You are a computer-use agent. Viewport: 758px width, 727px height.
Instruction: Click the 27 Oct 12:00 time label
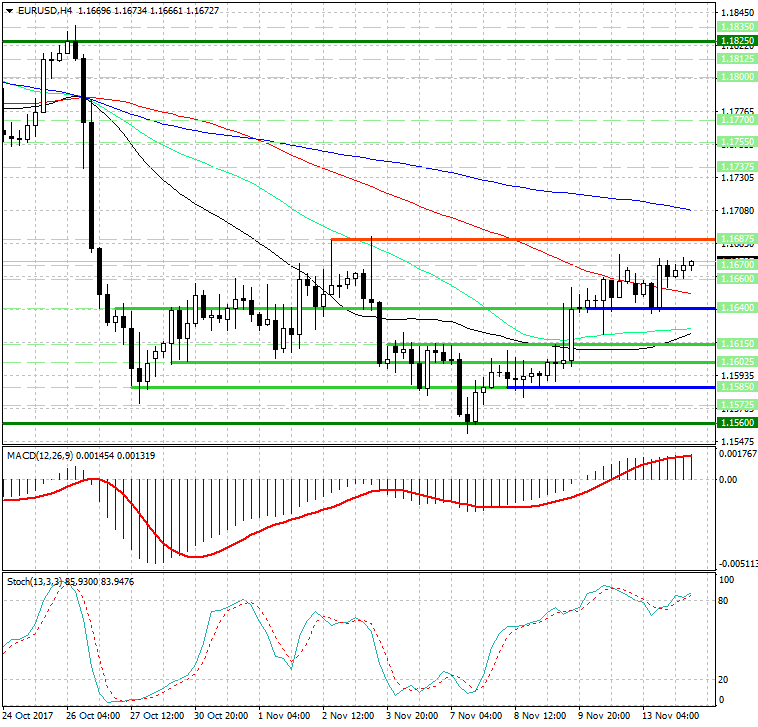(x=157, y=715)
